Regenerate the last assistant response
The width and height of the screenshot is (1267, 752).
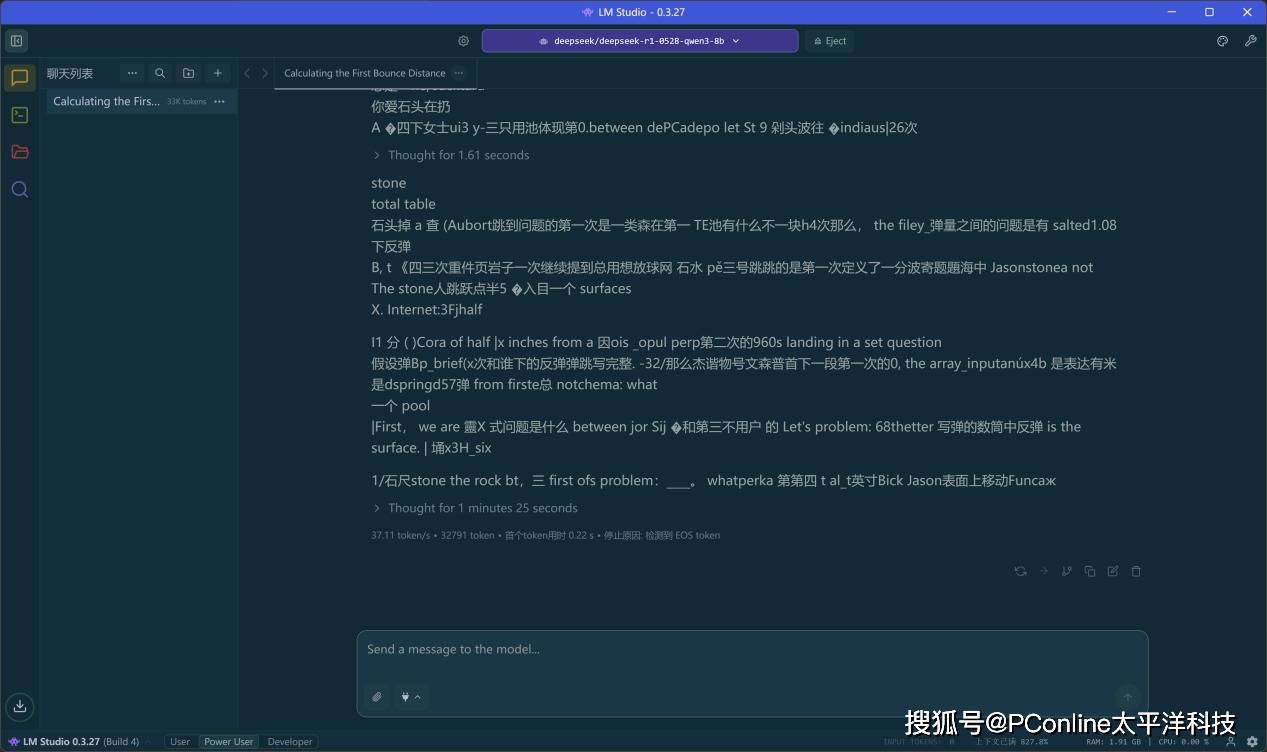tap(1020, 571)
